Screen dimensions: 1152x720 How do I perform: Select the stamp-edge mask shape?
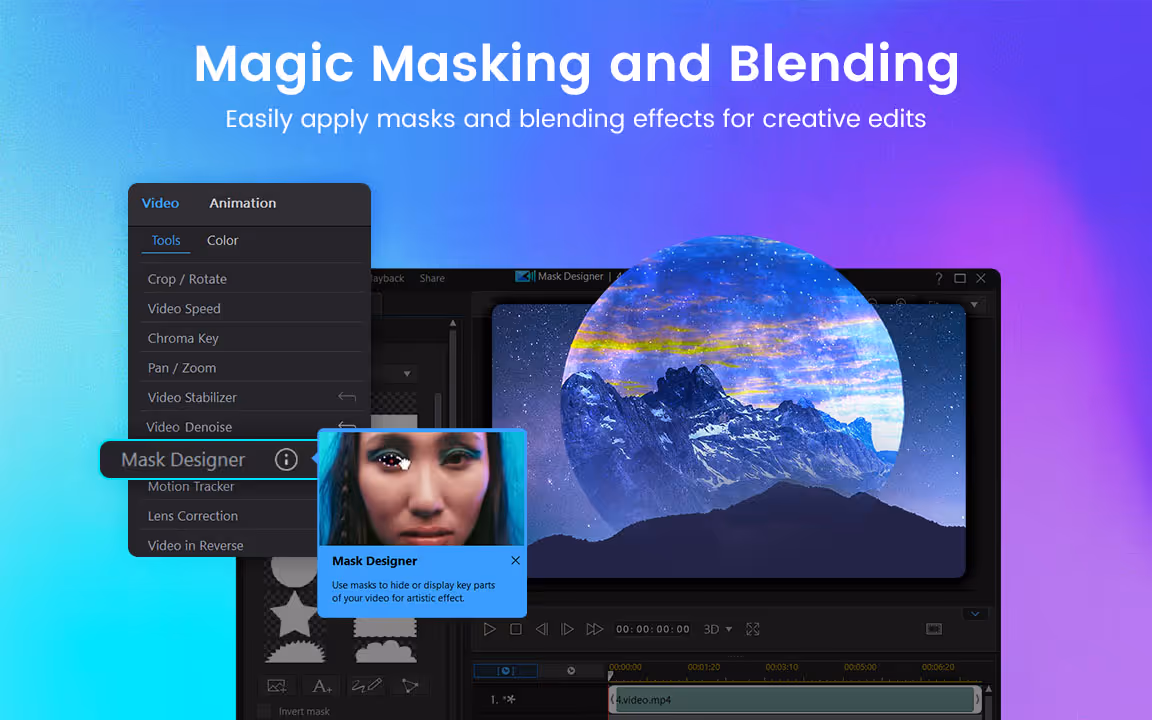pos(385,627)
